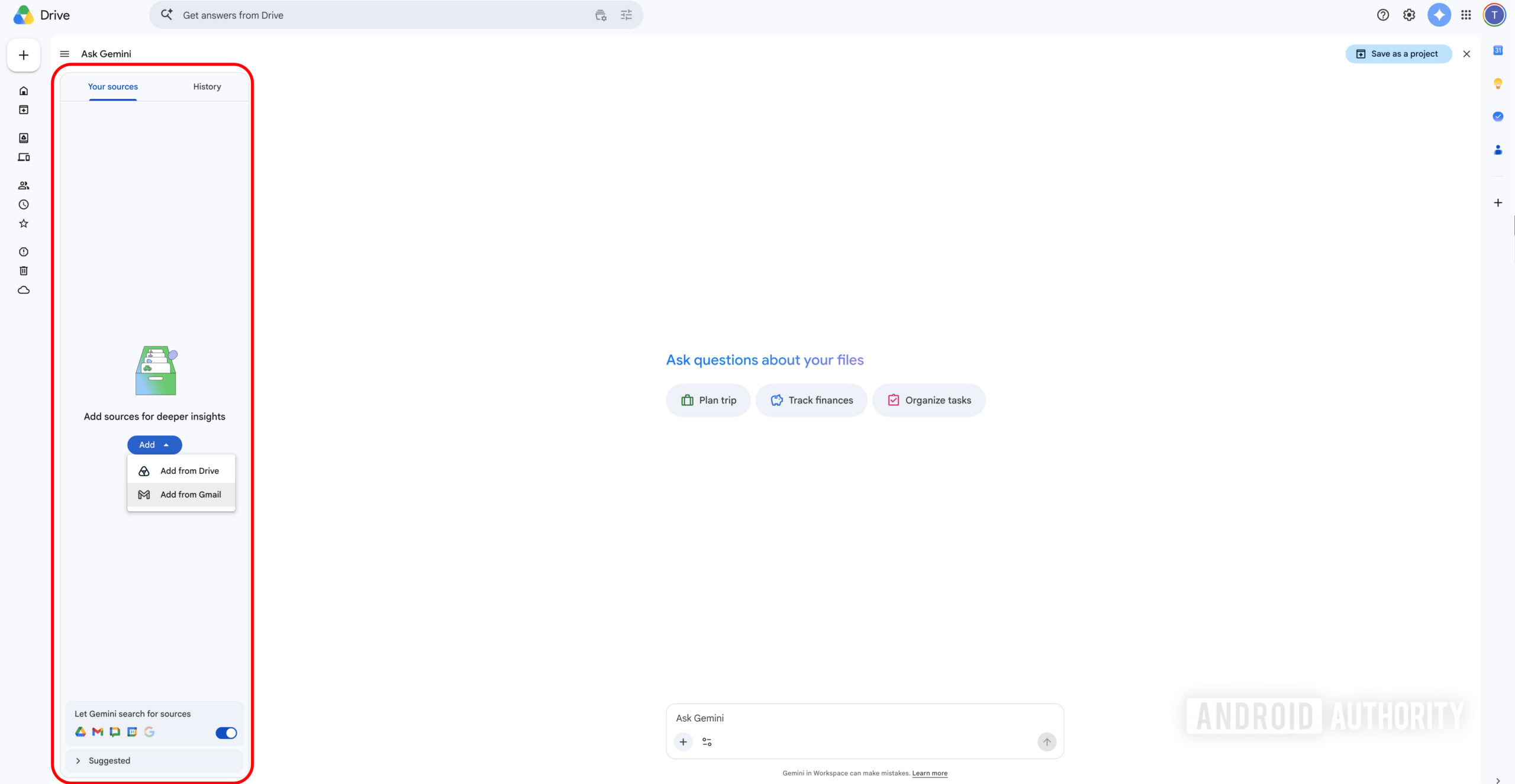This screenshot has height=784, width=1515.
Task: Open search chips settings icon in search bar
Action: tap(601, 15)
